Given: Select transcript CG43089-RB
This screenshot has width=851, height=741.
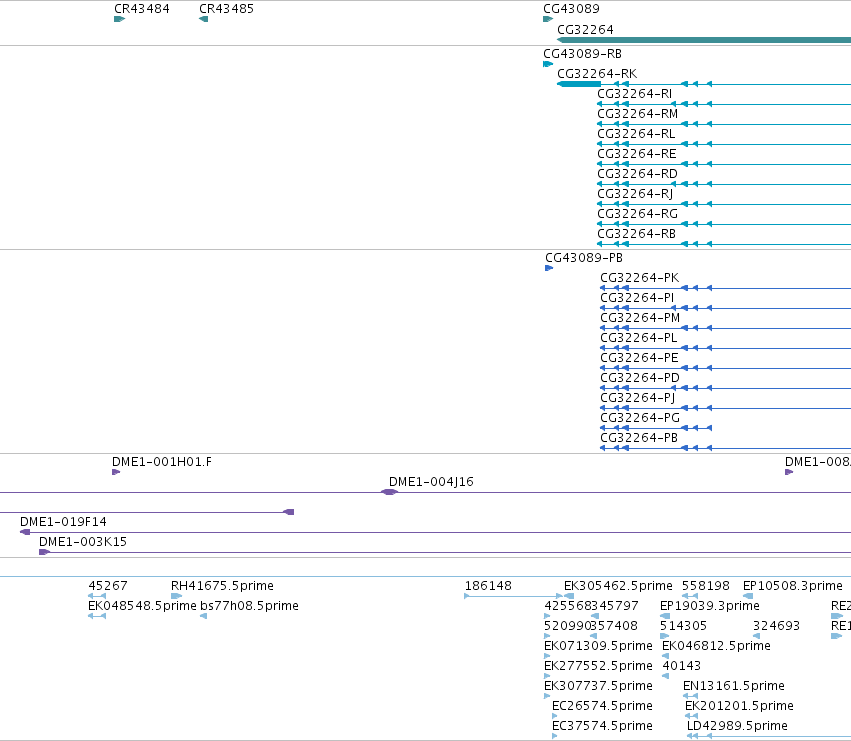Looking at the screenshot, I should click(x=582, y=54).
